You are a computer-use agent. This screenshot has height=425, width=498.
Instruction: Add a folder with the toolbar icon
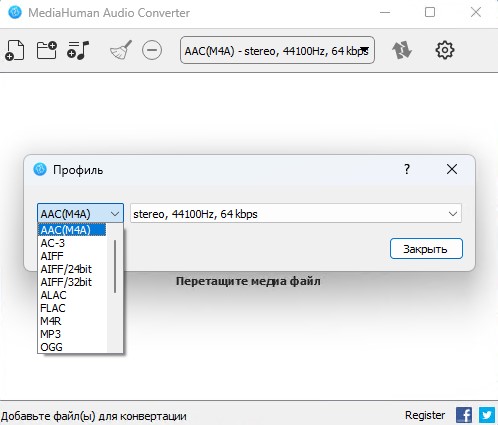(46, 50)
